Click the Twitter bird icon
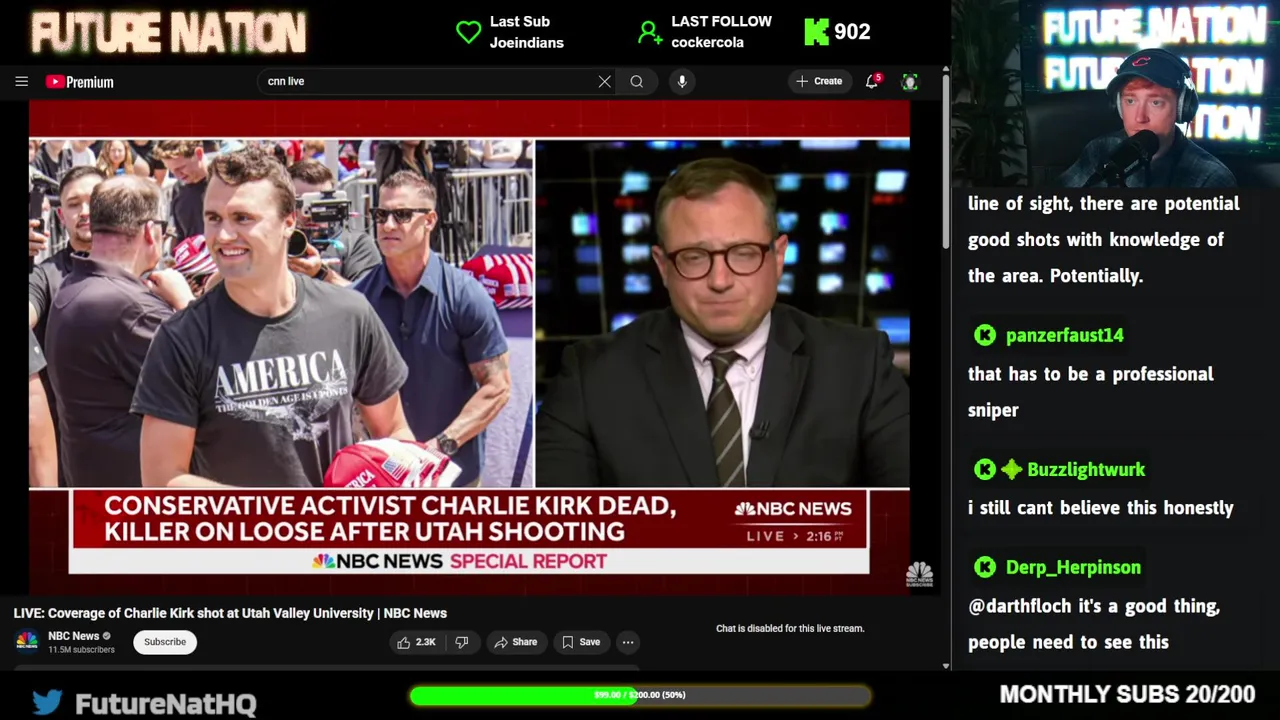This screenshot has width=1280, height=720. point(47,702)
